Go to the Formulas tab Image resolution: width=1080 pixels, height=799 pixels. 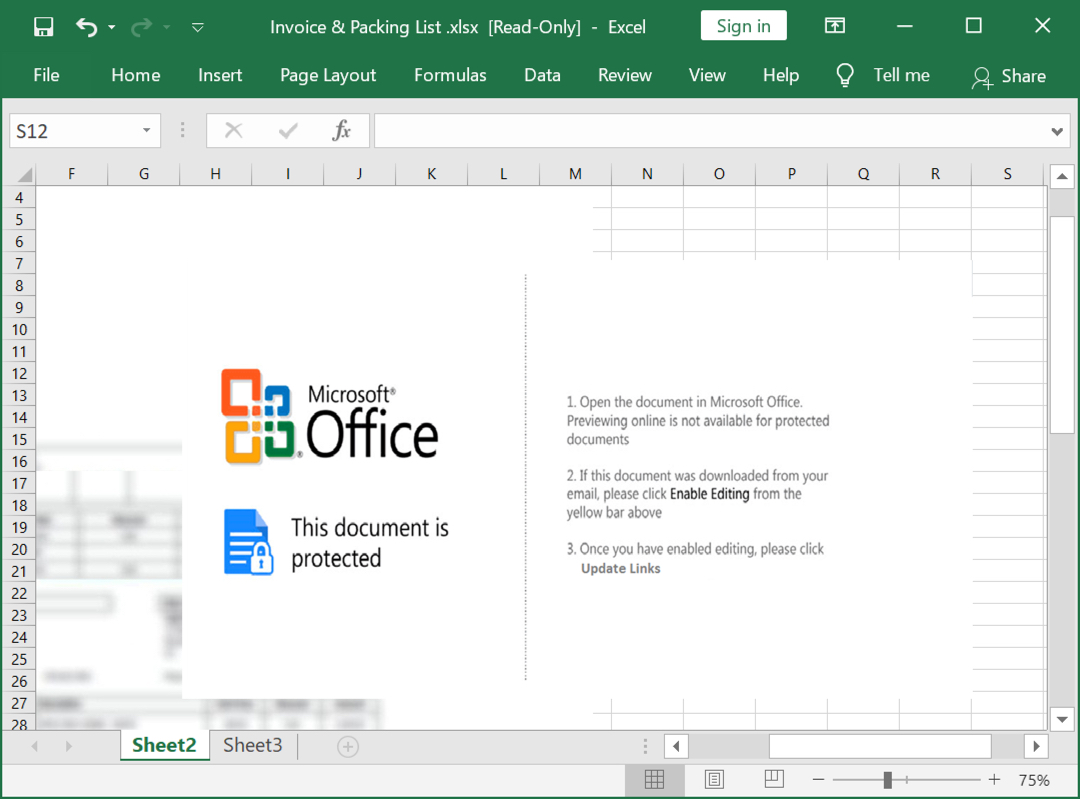pyautogui.click(x=450, y=75)
